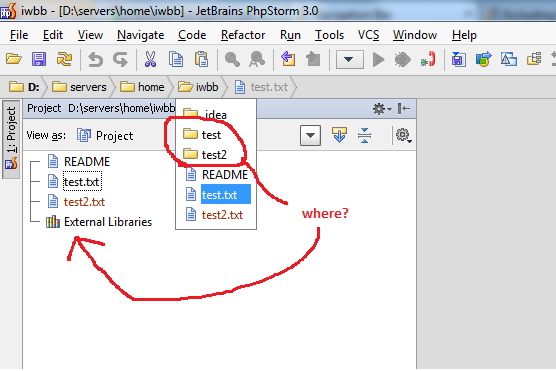Open the View as Project selector
Viewport: 556px width, 371px height.
105,135
